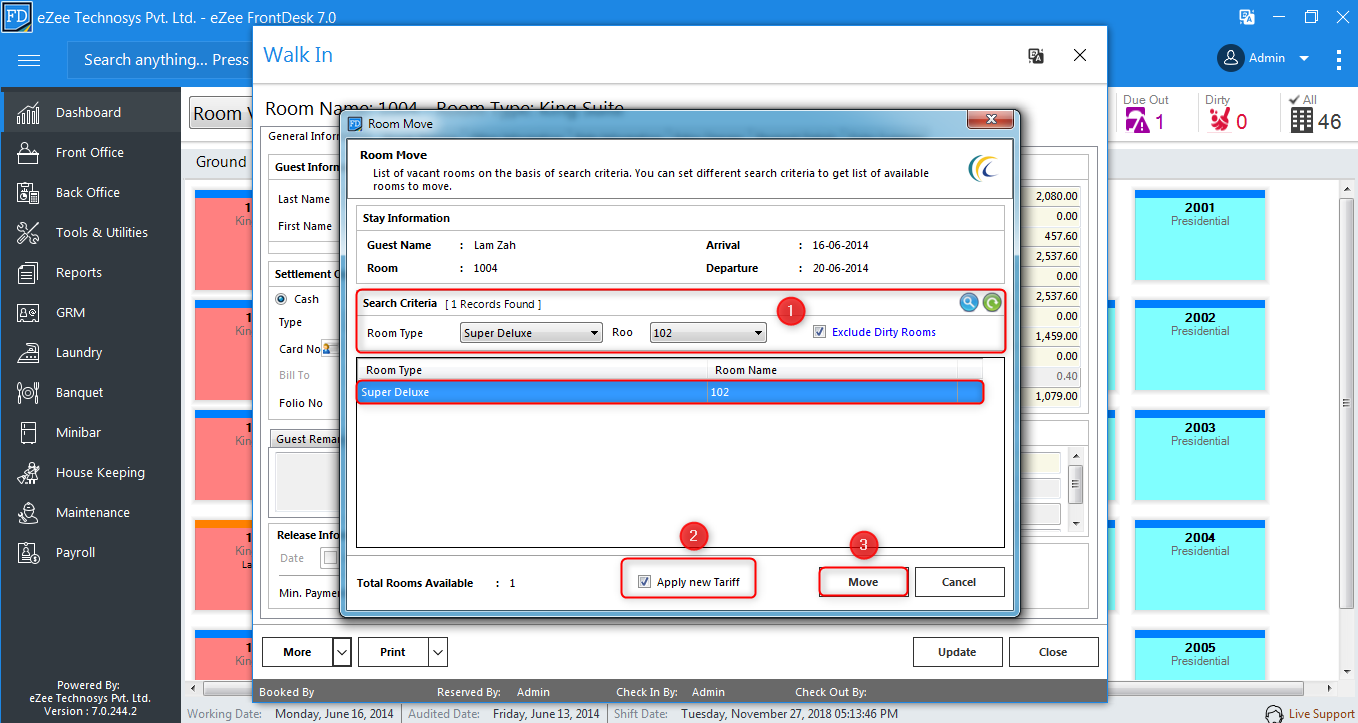Click the Live Support headset icon
The height and width of the screenshot is (723, 1358).
[x=1274, y=714]
